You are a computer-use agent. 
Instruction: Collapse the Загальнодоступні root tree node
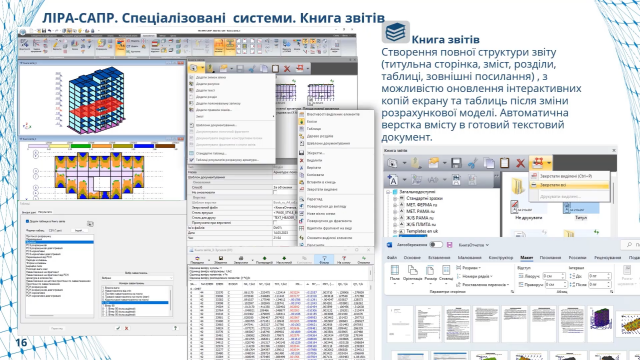(389, 192)
